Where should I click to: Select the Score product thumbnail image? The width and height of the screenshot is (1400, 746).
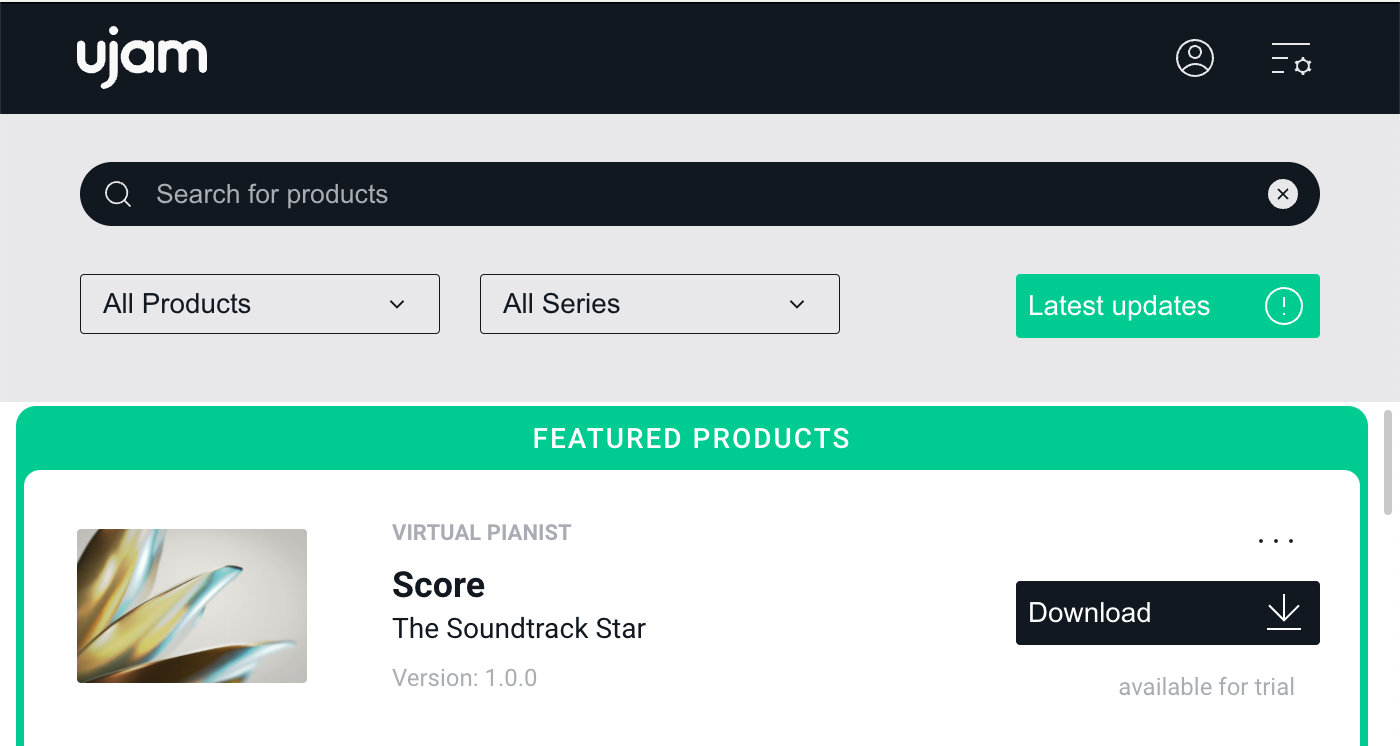pyautogui.click(x=192, y=606)
